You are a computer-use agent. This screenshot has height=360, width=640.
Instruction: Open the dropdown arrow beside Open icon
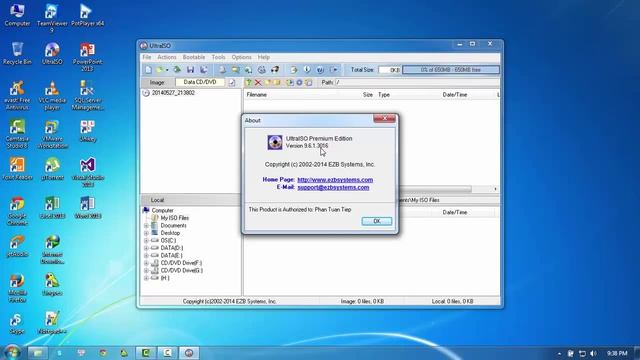[167, 70]
